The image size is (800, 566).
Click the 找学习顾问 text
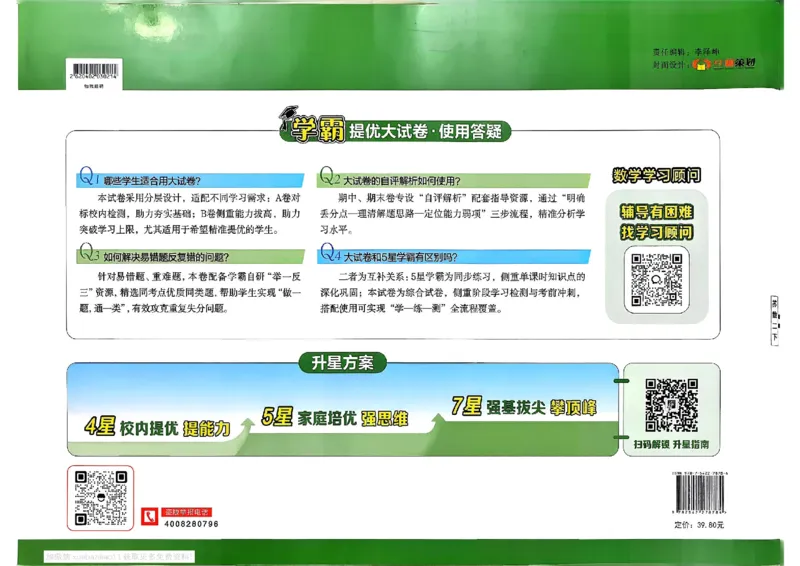657,232
